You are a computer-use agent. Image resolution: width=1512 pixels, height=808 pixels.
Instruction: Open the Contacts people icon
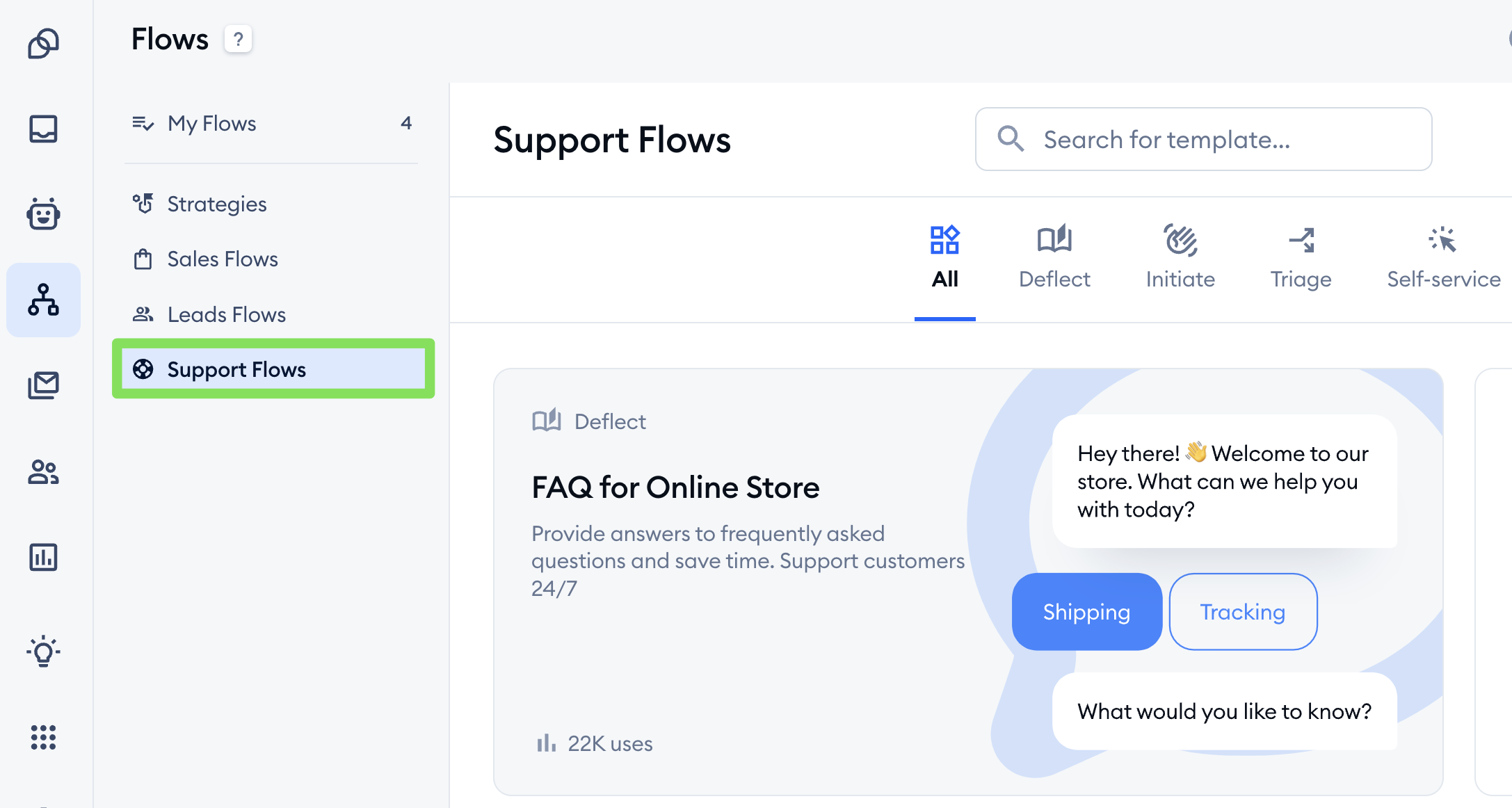[43, 472]
